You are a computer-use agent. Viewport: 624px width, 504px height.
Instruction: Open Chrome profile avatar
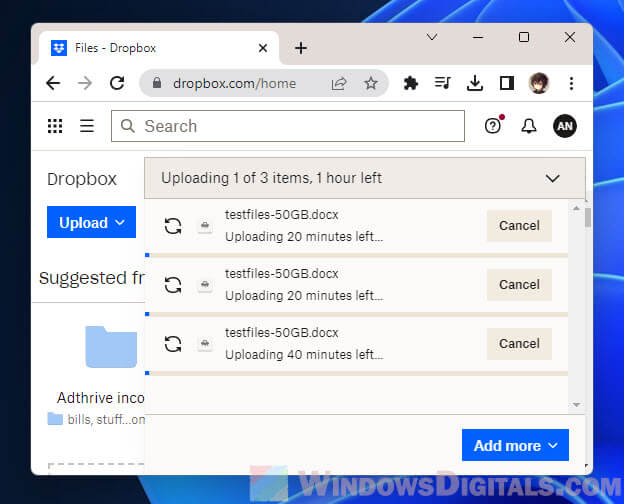pos(539,83)
